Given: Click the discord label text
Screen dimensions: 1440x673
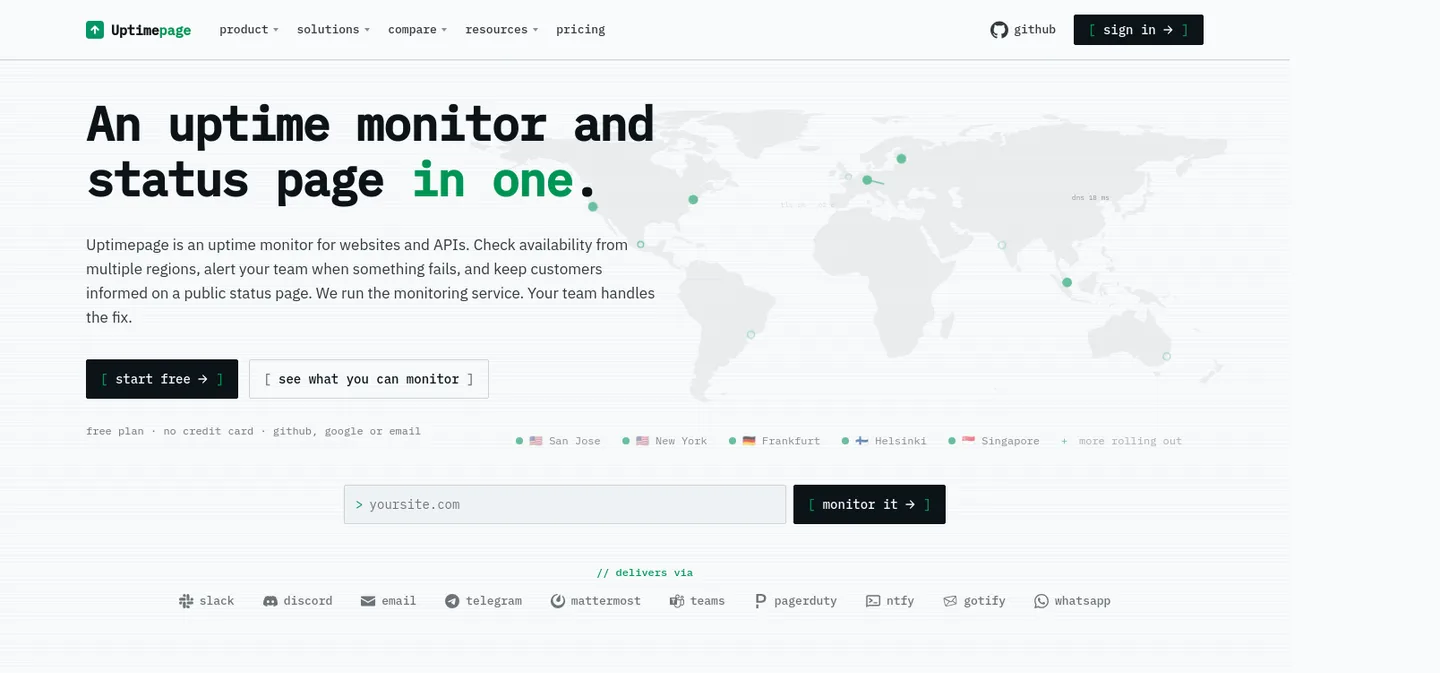Looking at the screenshot, I should [x=308, y=601].
